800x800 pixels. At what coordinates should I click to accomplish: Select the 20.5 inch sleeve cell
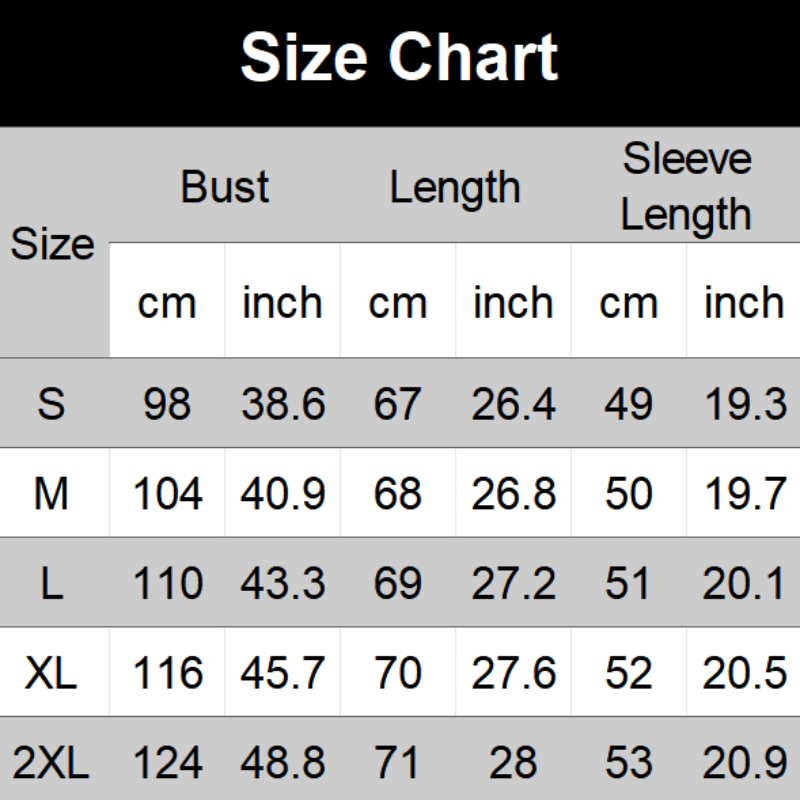click(744, 674)
